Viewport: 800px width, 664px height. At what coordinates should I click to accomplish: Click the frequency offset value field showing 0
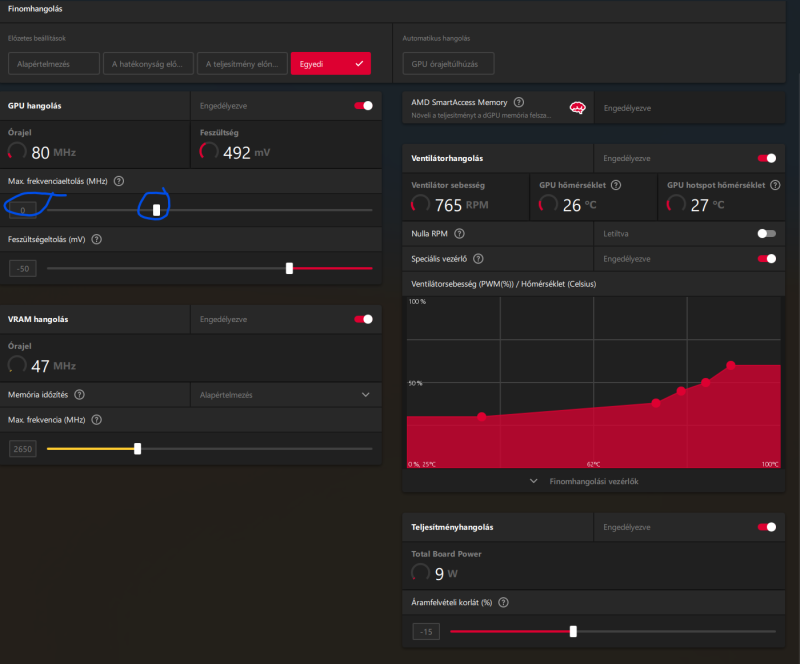22,210
